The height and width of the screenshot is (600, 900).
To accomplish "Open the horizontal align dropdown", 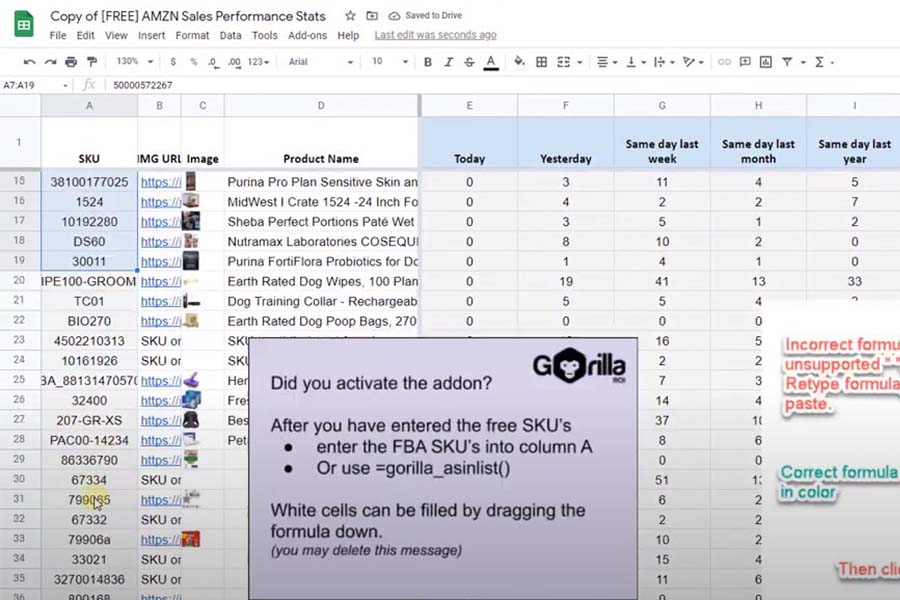I will coord(606,62).
